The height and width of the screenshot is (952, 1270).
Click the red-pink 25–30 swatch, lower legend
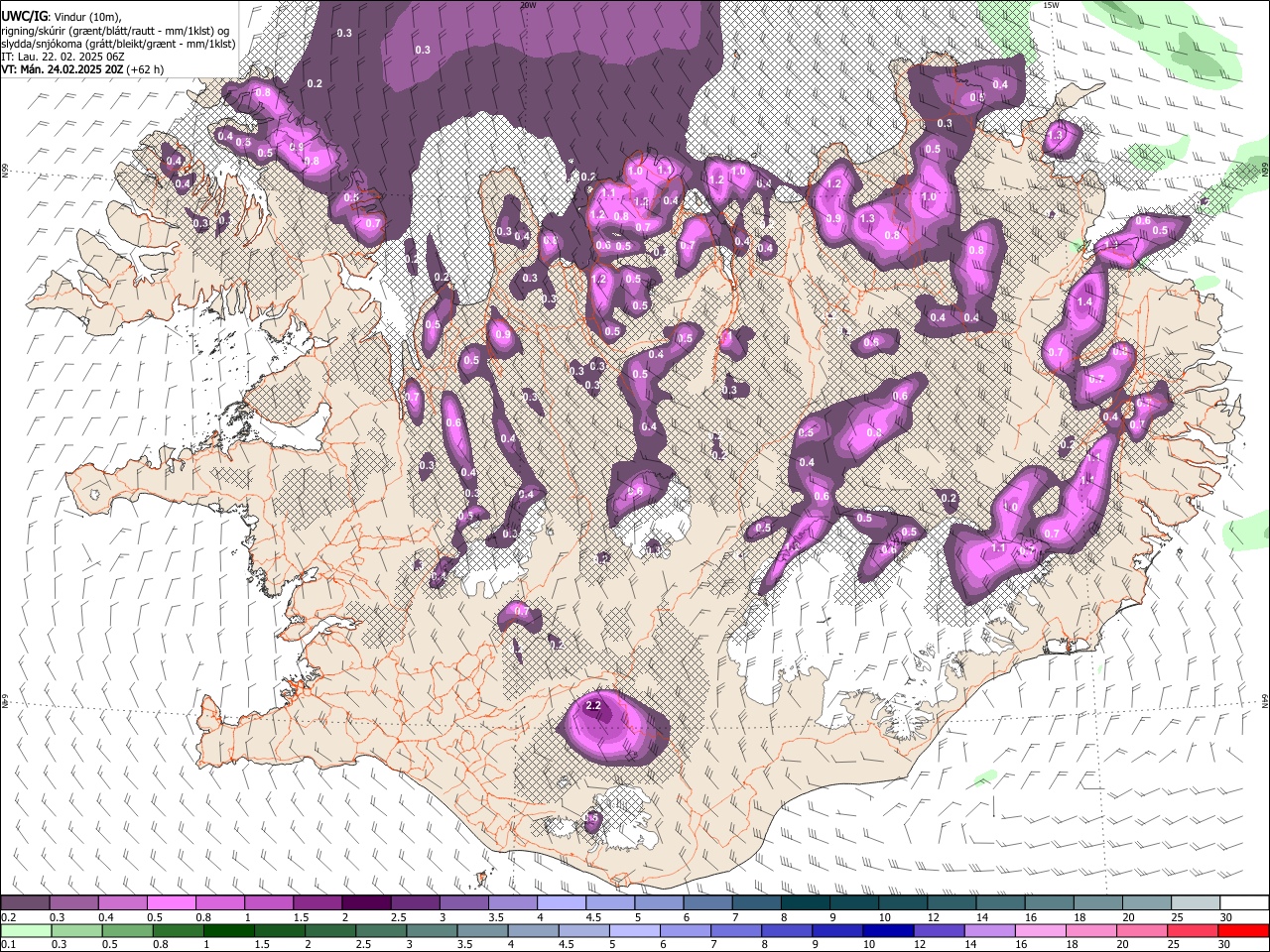pos(1193,930)
